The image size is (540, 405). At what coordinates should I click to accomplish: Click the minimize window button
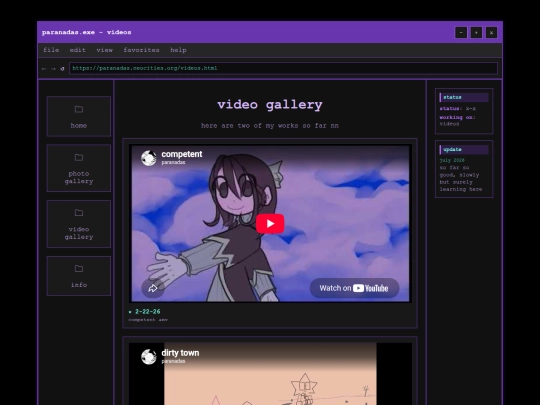(461, 32)
